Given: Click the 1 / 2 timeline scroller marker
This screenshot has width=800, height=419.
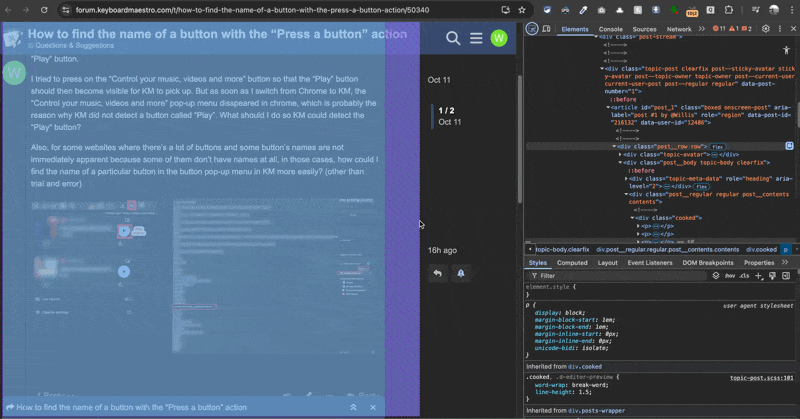Looking at the screenshot, I should pos(446,110).
